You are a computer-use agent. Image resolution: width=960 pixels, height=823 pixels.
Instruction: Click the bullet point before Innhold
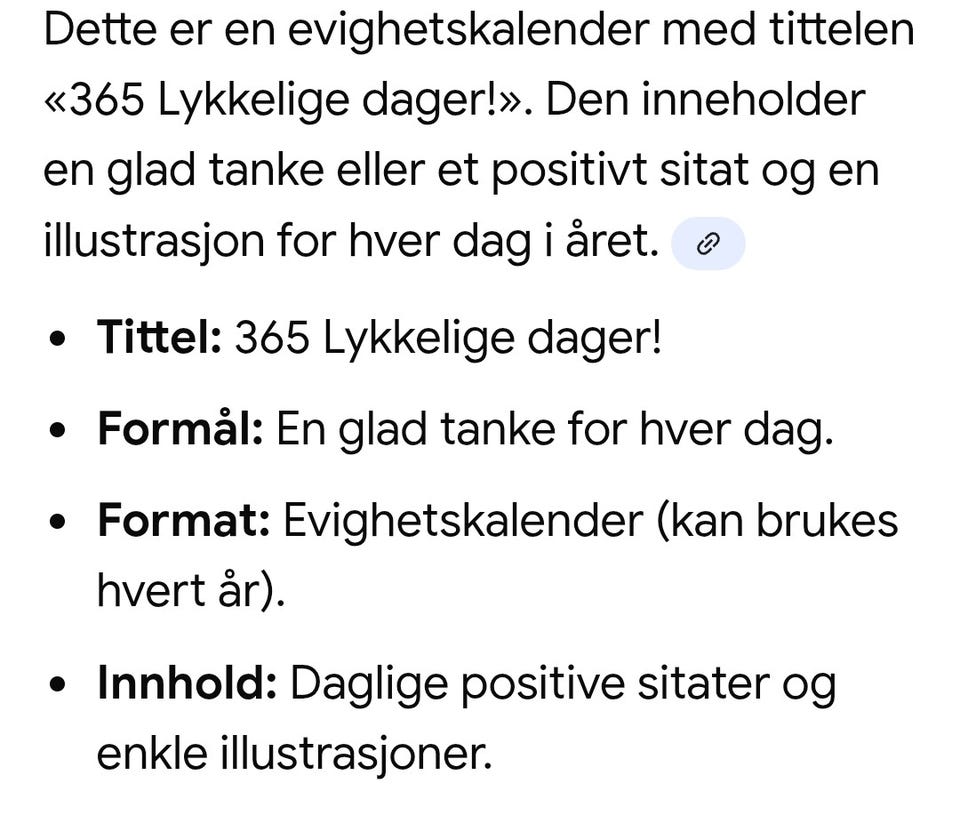58,685
